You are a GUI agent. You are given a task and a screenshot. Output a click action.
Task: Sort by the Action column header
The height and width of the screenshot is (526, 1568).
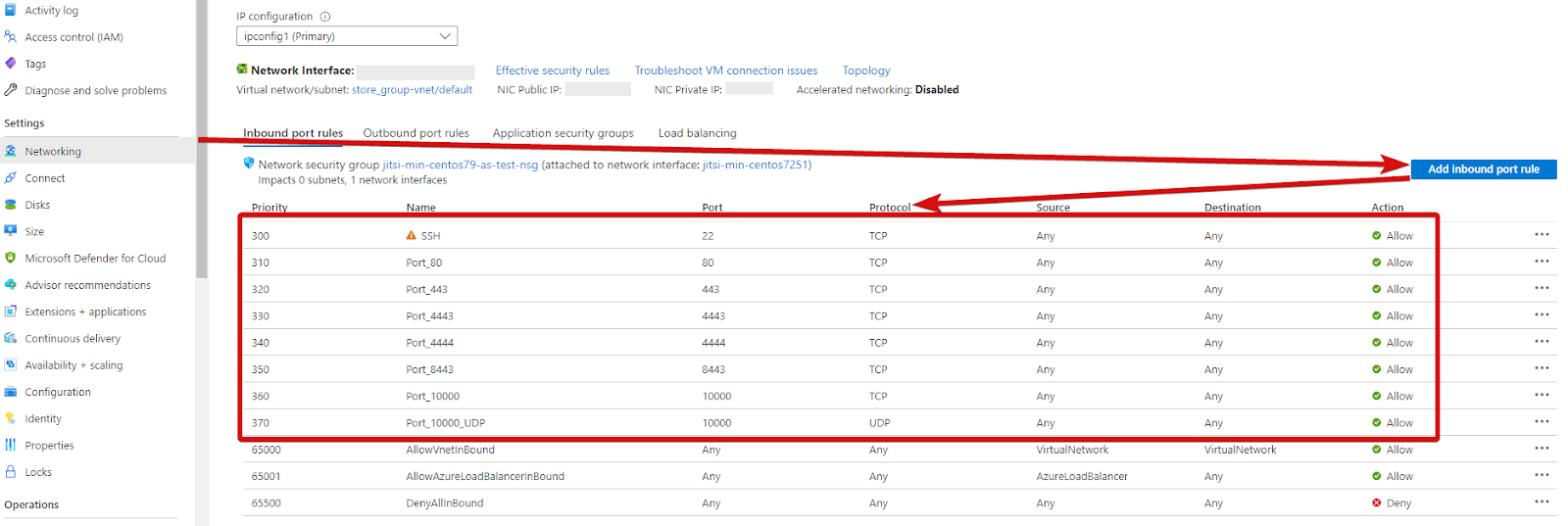tap(1388, 208)
